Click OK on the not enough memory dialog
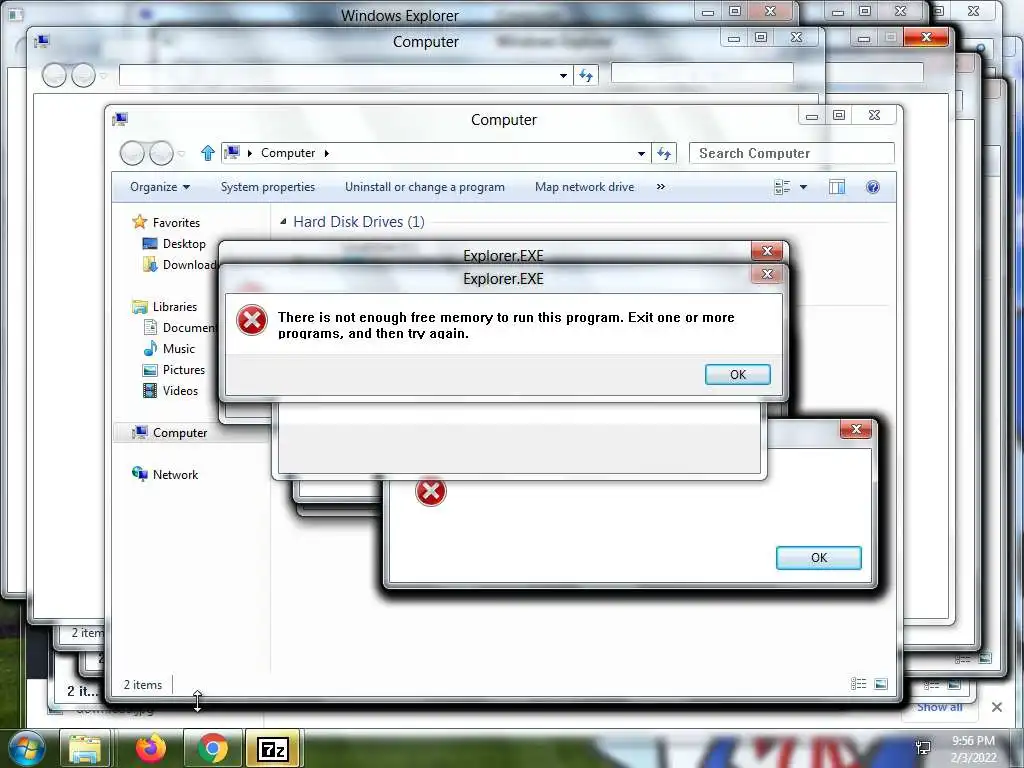The width and height of the screenshot is (1024, 768). click(738, 374)
